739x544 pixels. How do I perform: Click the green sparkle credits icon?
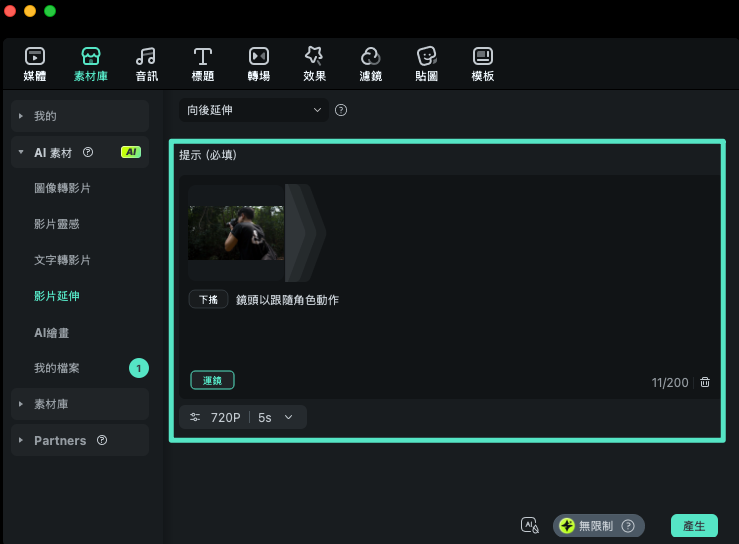click(567, 526)
